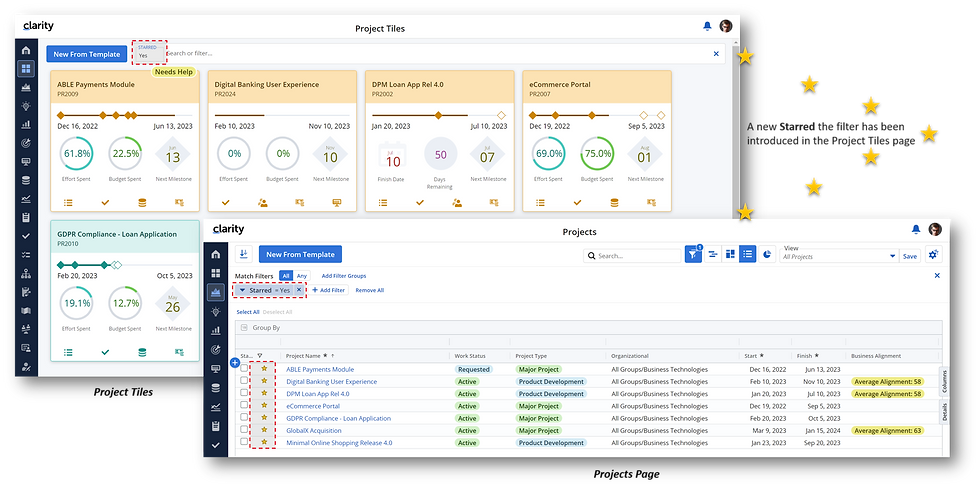
Task: Click Select All link
Action: 248,312
